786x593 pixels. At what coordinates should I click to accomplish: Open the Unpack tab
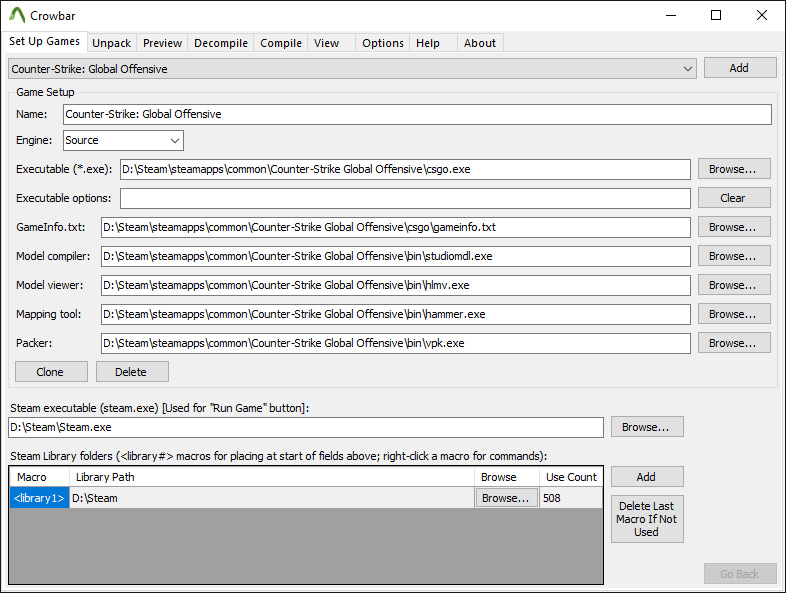(111, 43)
